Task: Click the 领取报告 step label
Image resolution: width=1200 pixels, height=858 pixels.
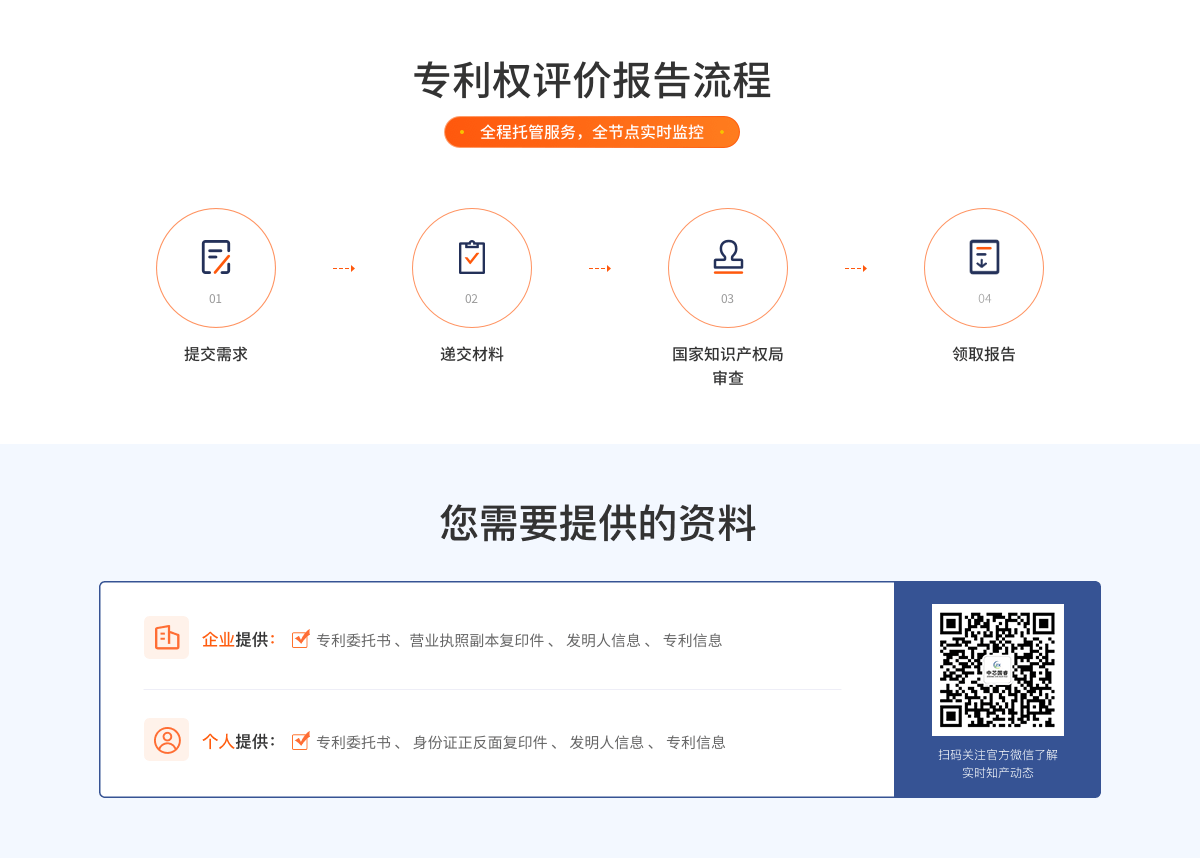Action: coord(984,354)
